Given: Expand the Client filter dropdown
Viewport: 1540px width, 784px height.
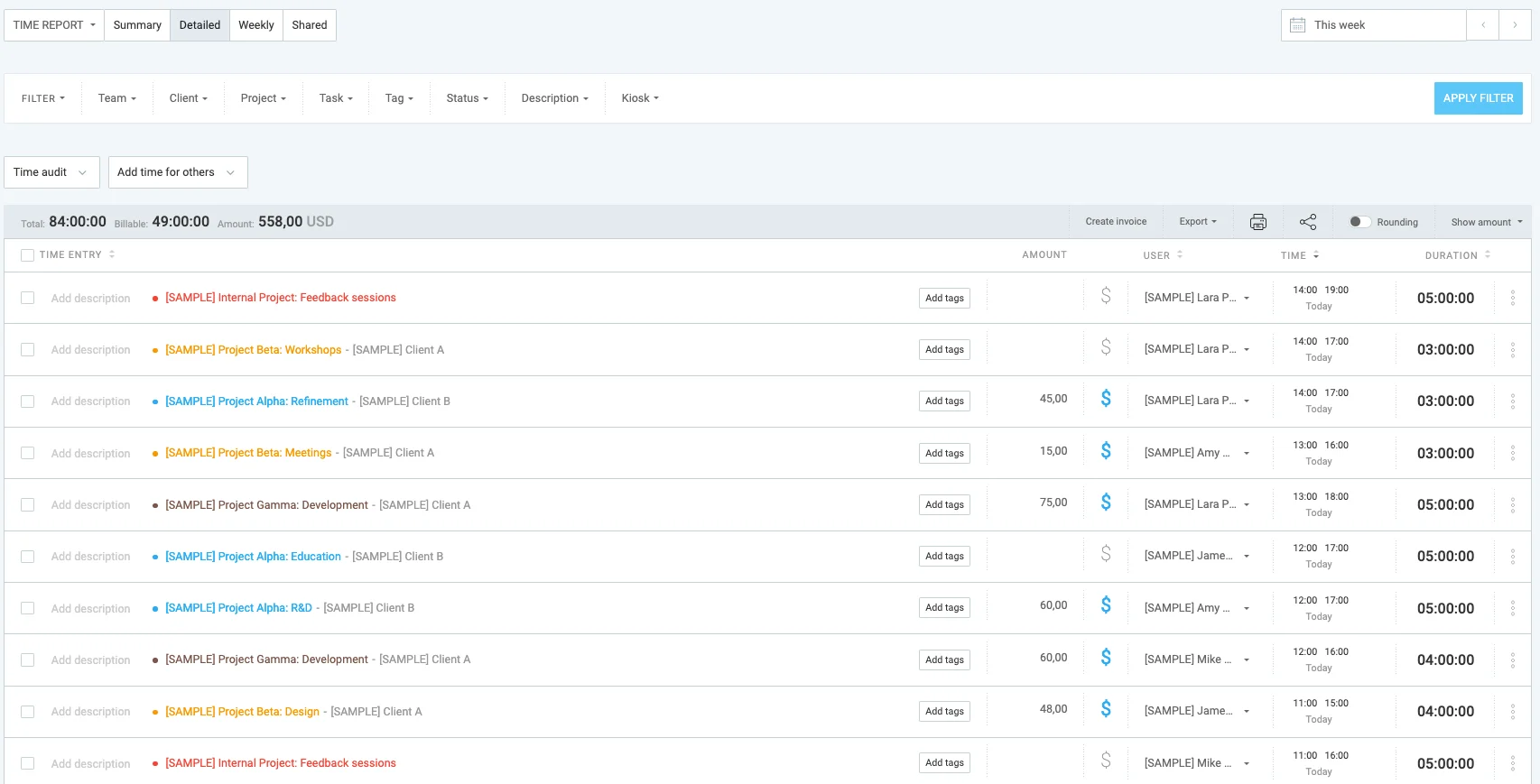Looking at the screenshot, I should pyautogui.click(x=189, y=98).
